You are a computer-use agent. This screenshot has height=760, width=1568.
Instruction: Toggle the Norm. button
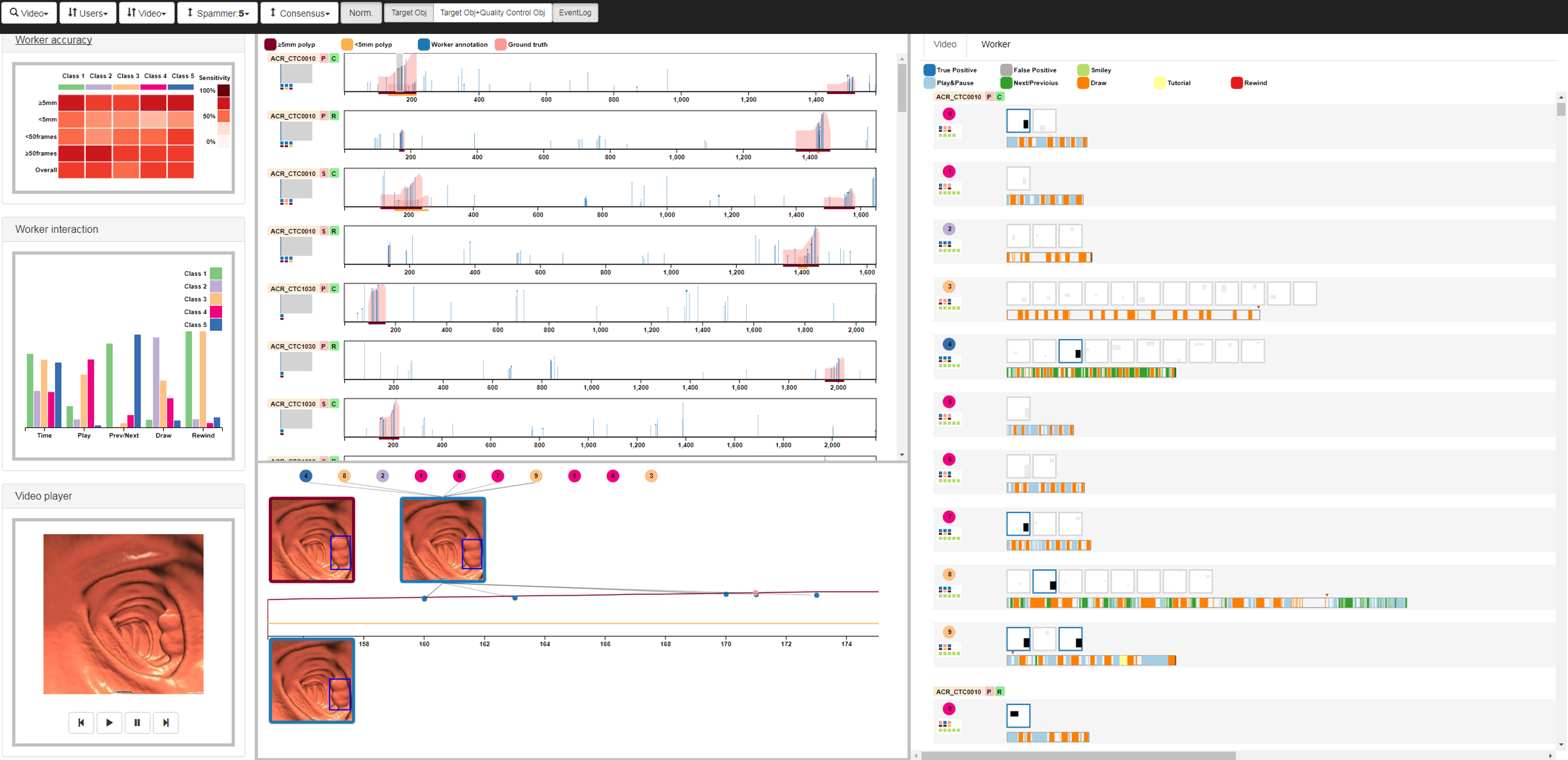[x=361, y=13]
